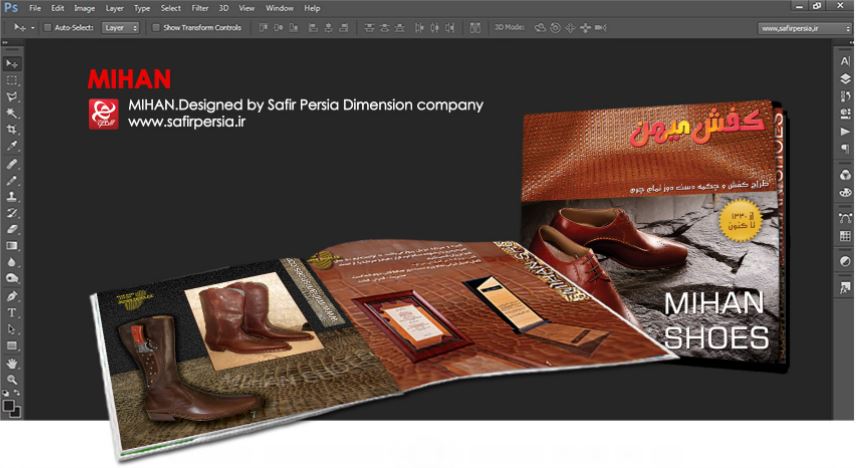This screenshot has height=468, width=856.
Task: Select the Clone Stamp tool
Action: 12,196
